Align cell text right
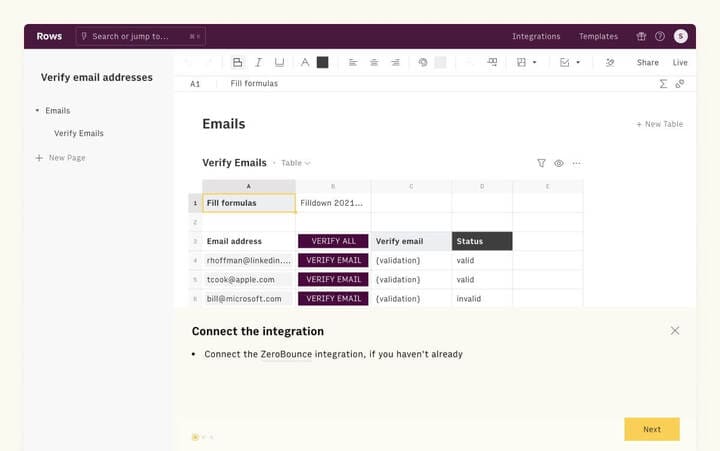The image size is (720, 451). point(395,62)
